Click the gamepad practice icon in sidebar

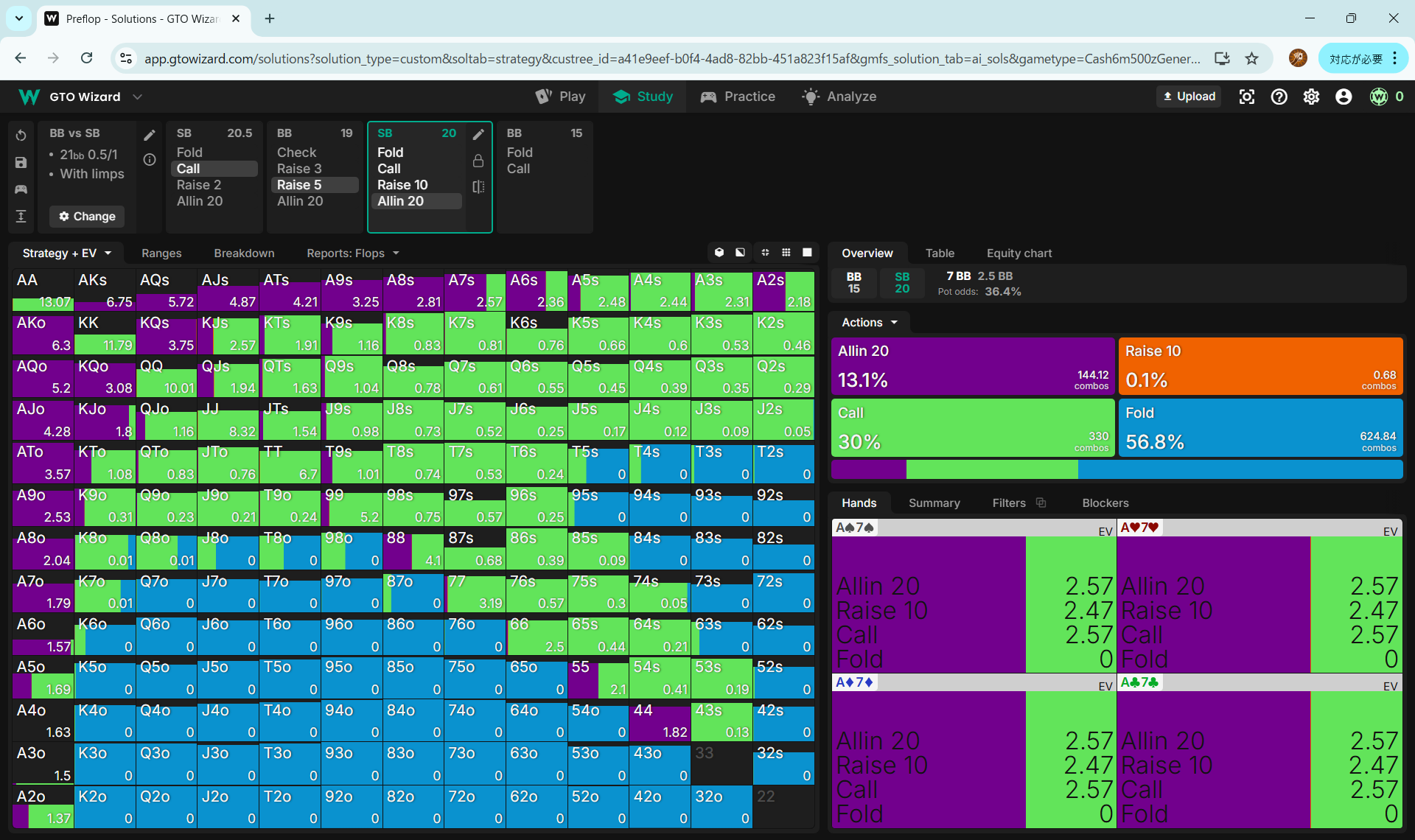(x=21, y=189)
